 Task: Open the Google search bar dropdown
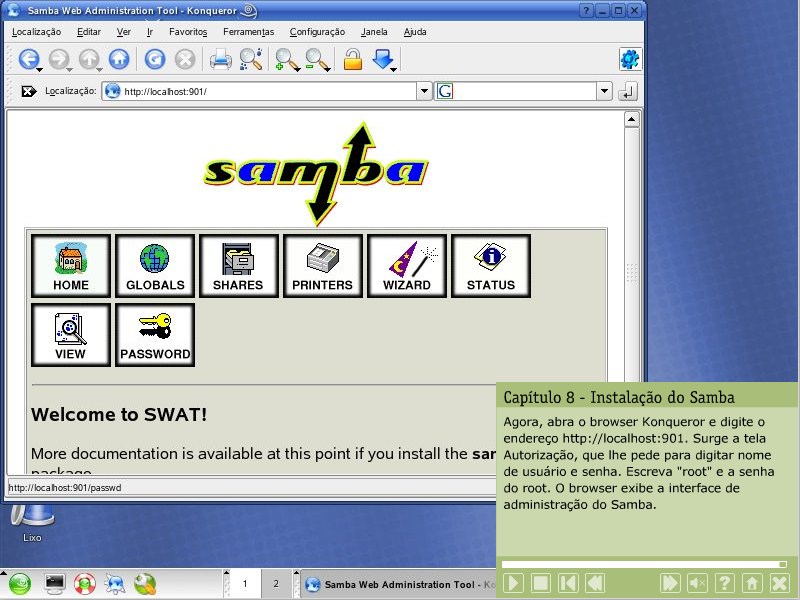click(x=604, y=91)
